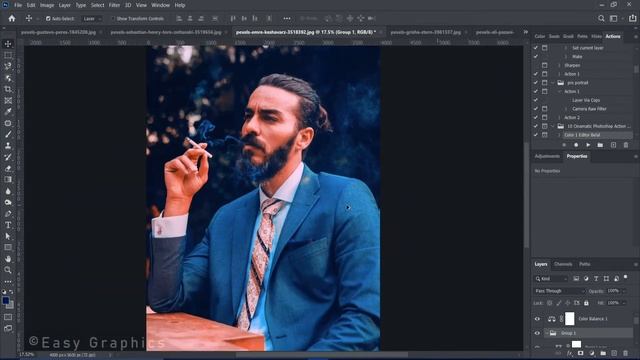Click the Share icon at top right
Image resolution: width=640 pixels, height=360 pixels.
[632, 18]
